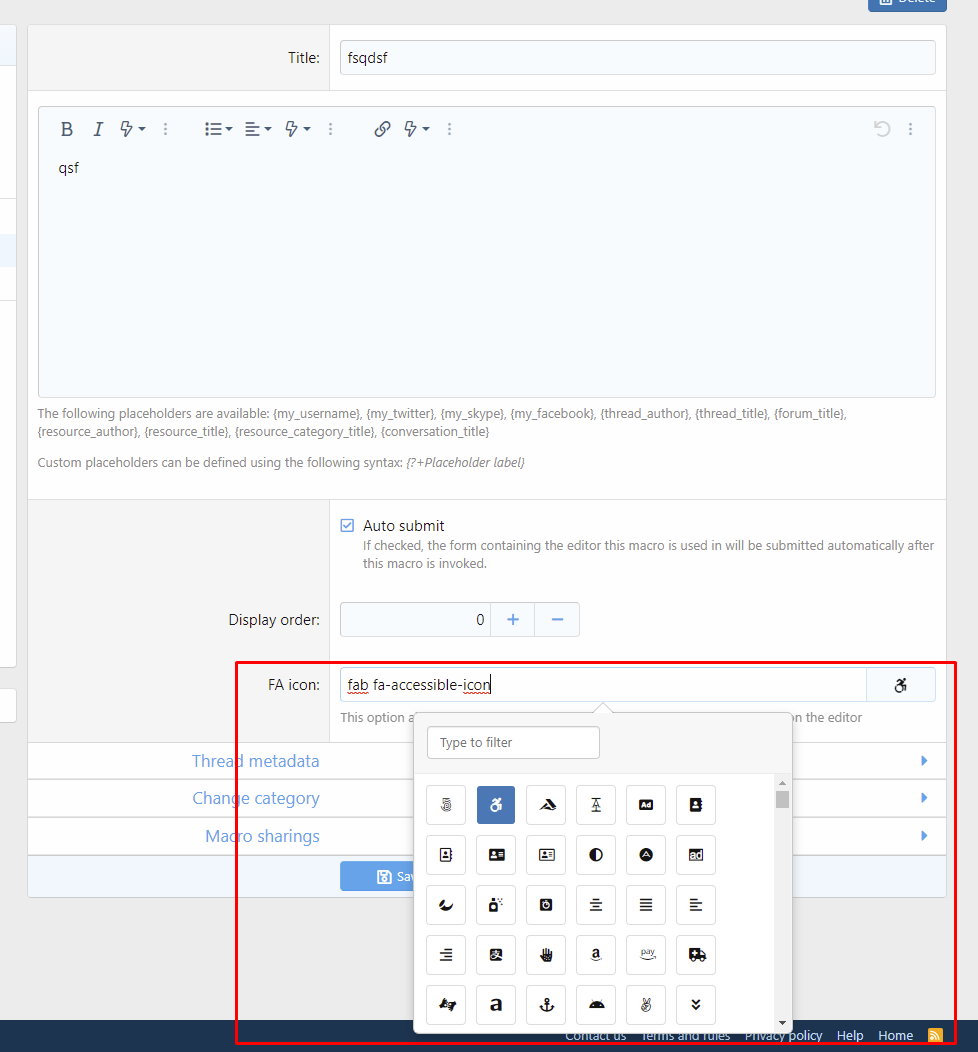
Task: Uncheck the Auto submit checkbox
Action: [347, 526]
